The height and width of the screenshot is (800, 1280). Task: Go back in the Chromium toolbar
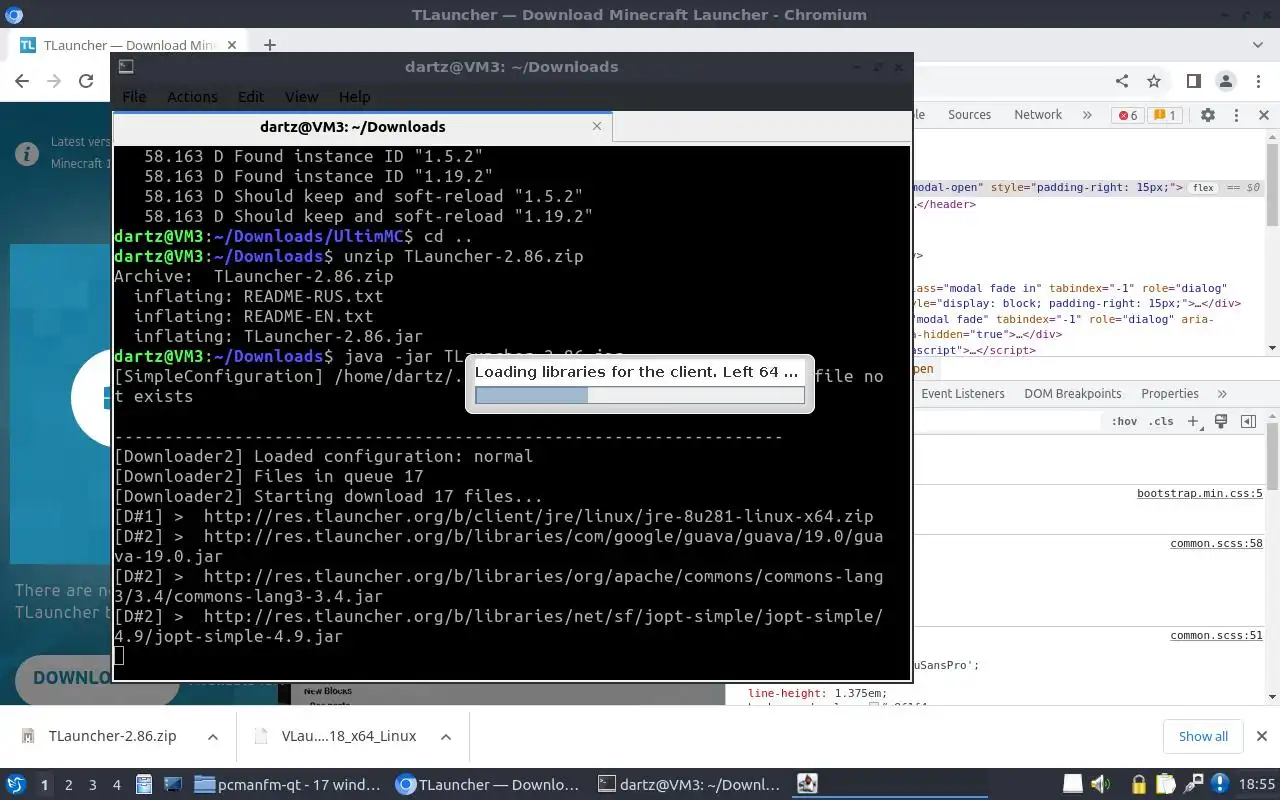[x=22, y=81]
